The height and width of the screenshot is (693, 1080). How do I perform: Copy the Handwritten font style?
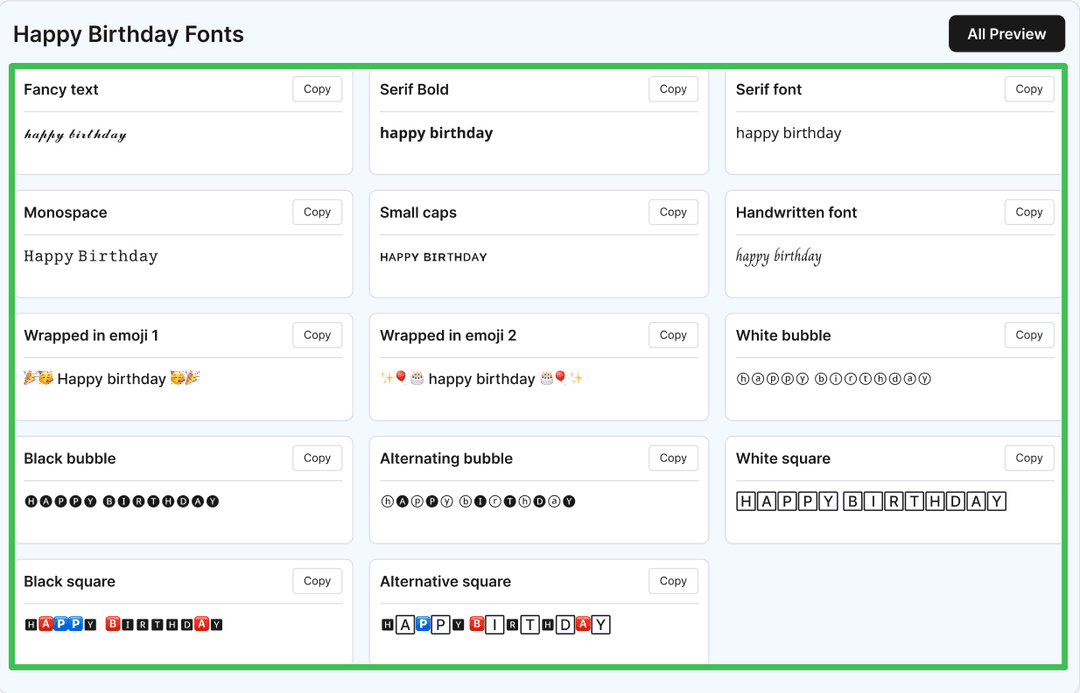pos(1029,212)
